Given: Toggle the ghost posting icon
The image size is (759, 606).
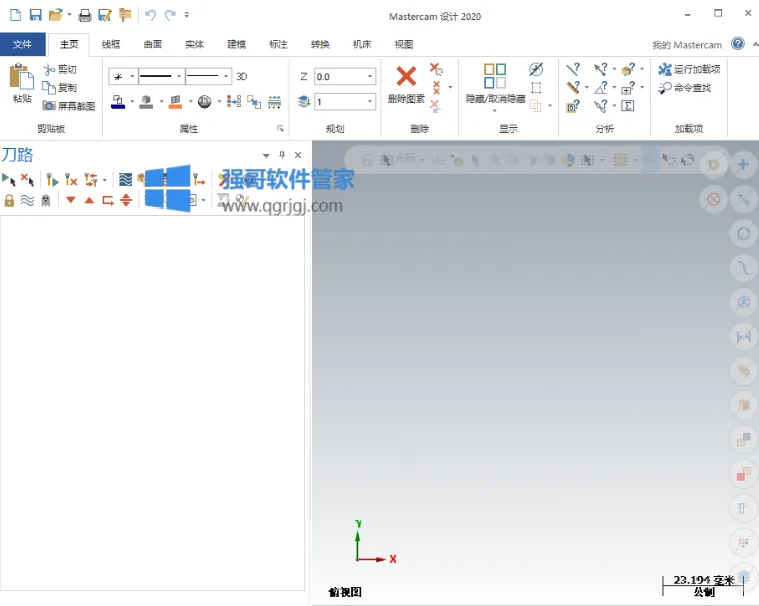Looking at the screenshot, I should click(x=46, y=200).
